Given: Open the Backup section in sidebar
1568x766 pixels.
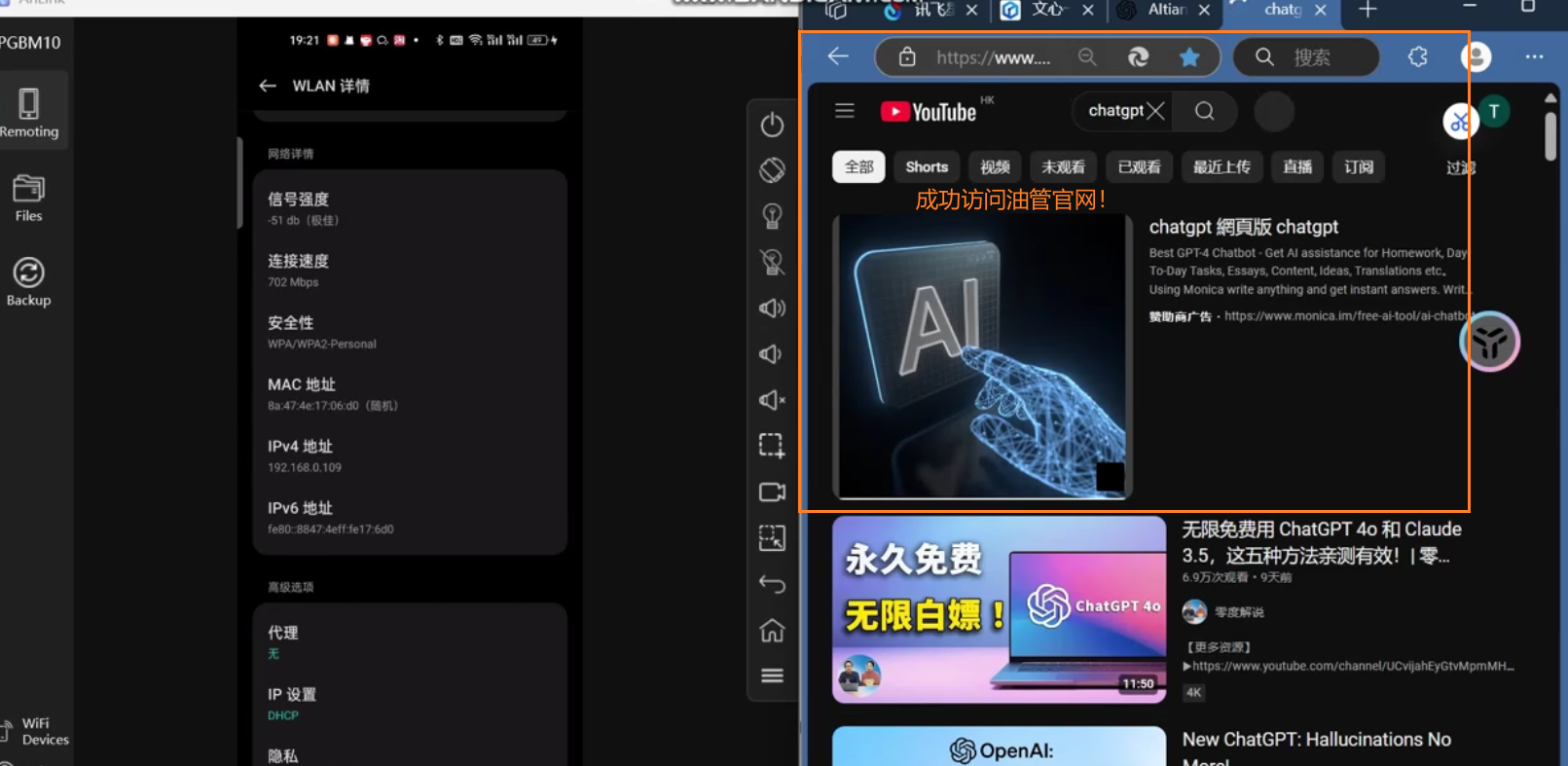Looking at the screenshot, I should pyautogui.click(x=28, y=282).
